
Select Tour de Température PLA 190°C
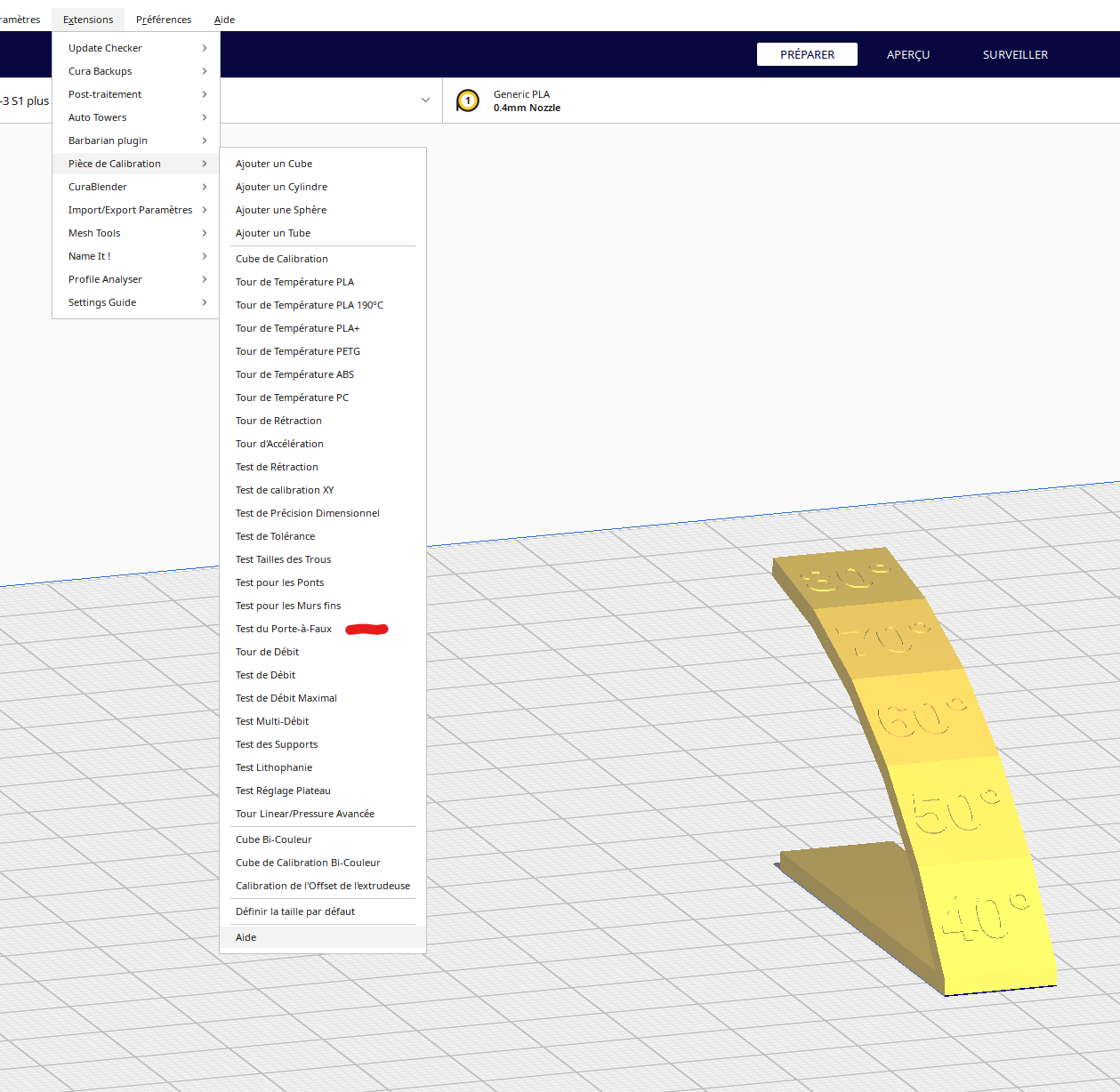[323, 305]
